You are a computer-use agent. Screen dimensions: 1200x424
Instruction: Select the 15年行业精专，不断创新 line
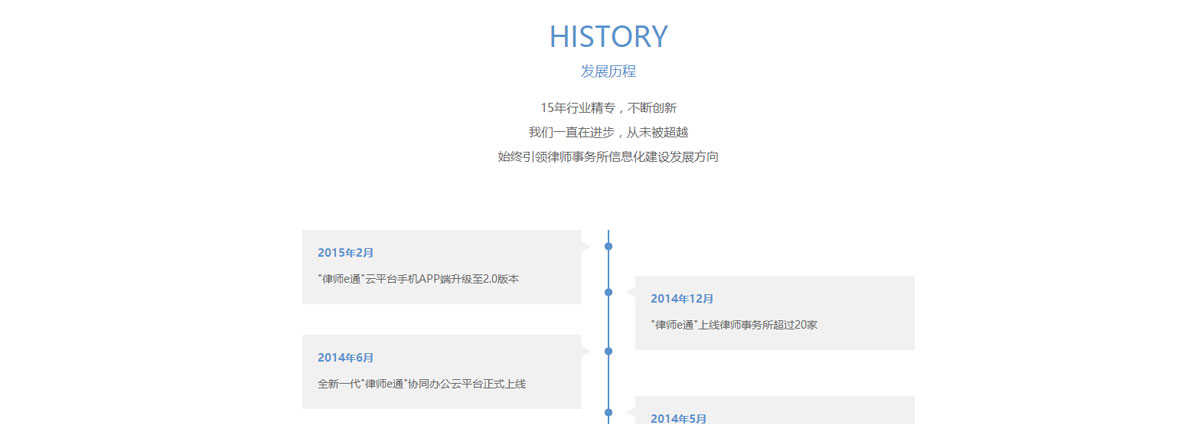pyautogui.click(x=608, y=107)
